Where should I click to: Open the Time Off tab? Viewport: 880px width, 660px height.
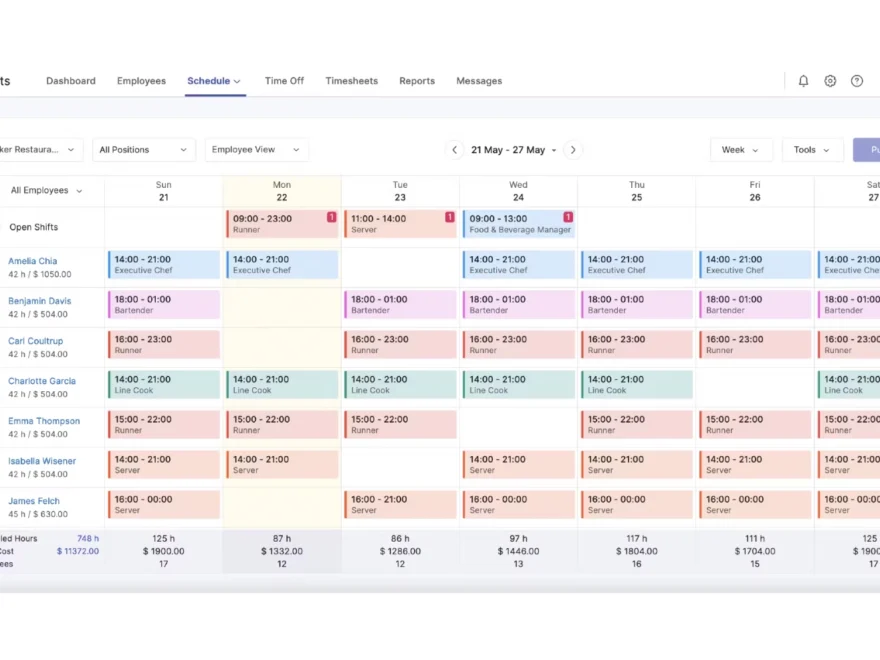pos(284,81)
